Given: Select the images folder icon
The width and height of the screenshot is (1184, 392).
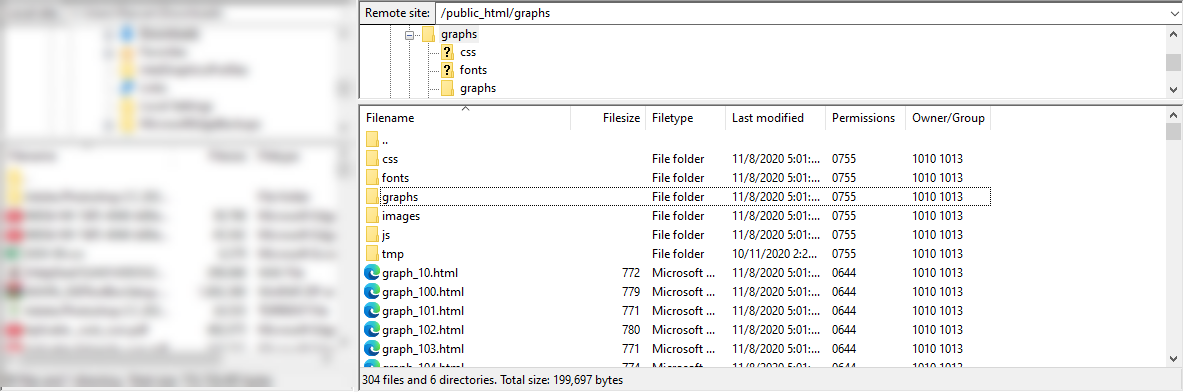Looking at the screenshot, I should [x=372, y=216].
